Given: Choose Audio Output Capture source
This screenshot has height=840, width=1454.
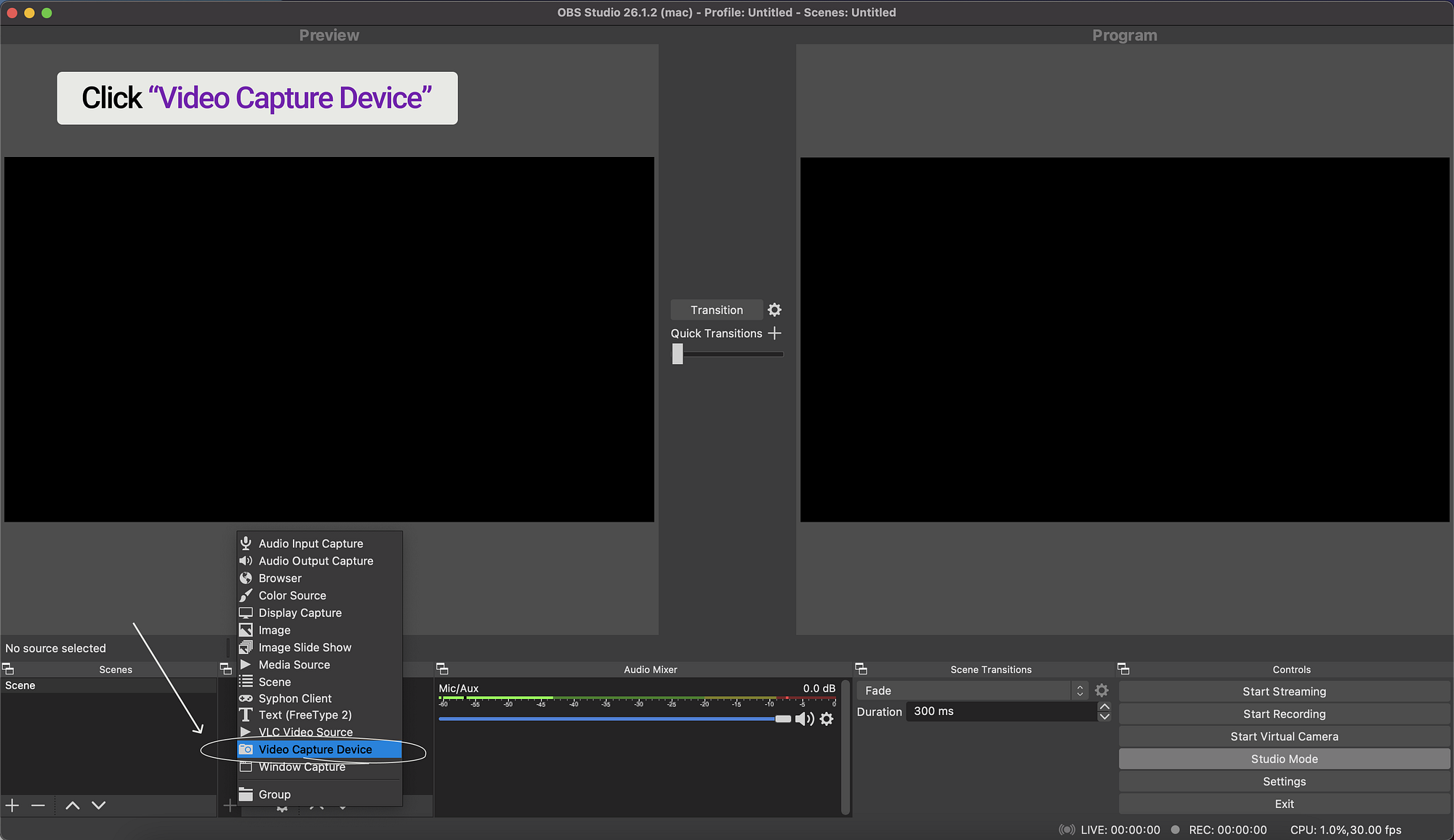Looking at the screenshot, I should pos(319,561).
